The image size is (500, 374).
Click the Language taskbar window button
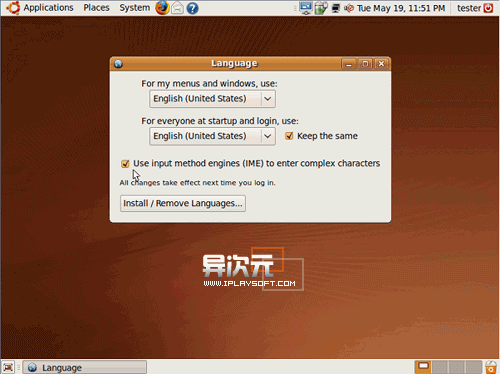click(85, 367)
